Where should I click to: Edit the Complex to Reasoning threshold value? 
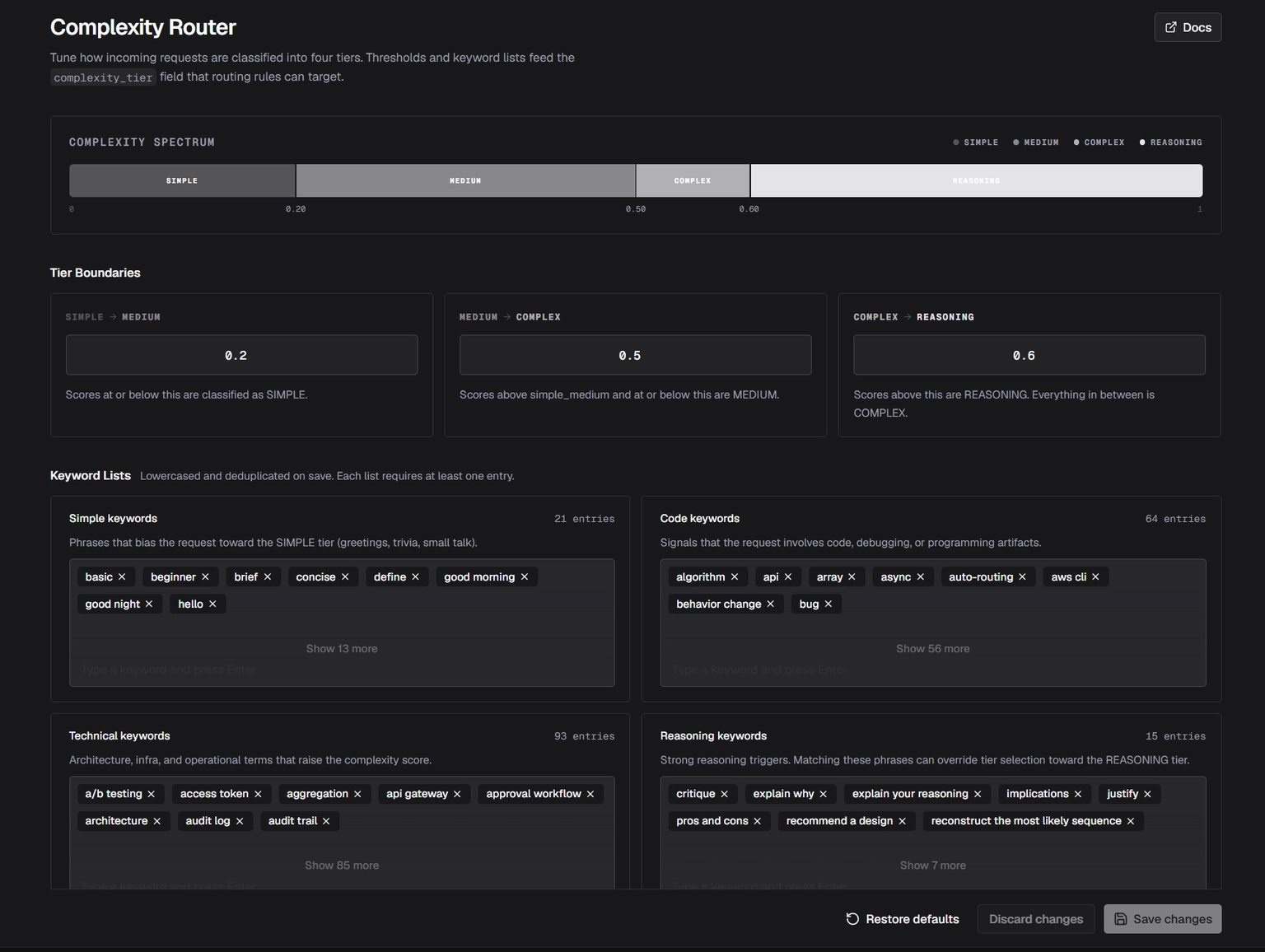1029,355
